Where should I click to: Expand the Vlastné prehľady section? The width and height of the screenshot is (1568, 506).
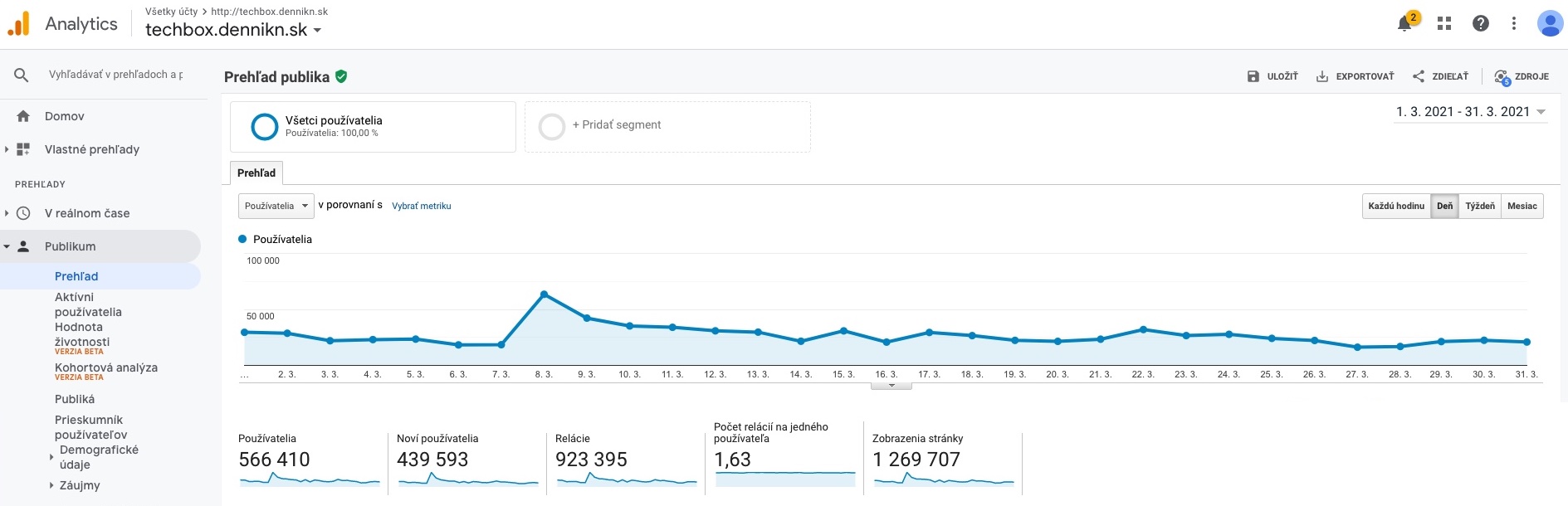pos(7,149)
